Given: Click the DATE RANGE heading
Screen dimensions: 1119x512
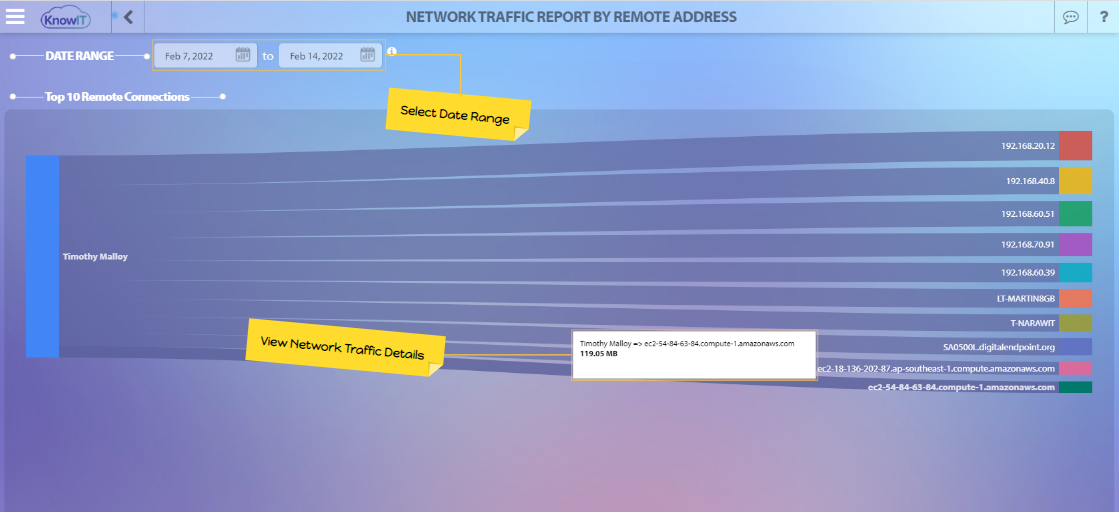Looking at the screenshot, I should [x=79, y=55].
